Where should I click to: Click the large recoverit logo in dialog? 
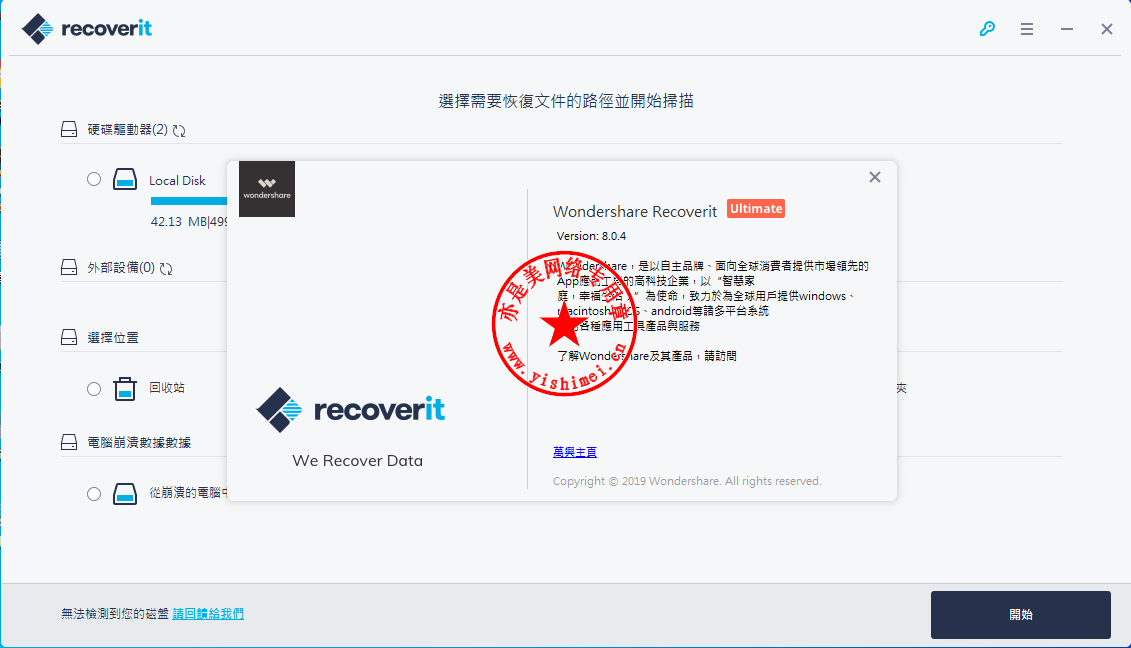click(x=351, y=410)
